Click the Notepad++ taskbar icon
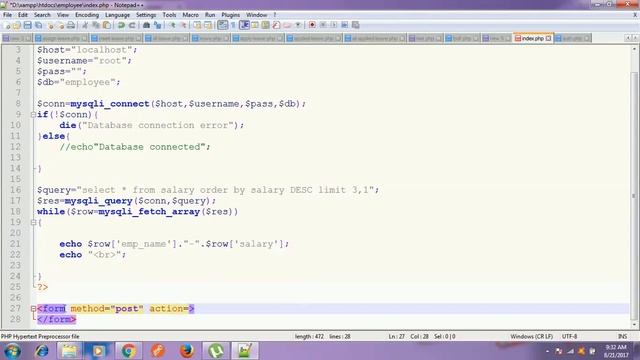 245,351
